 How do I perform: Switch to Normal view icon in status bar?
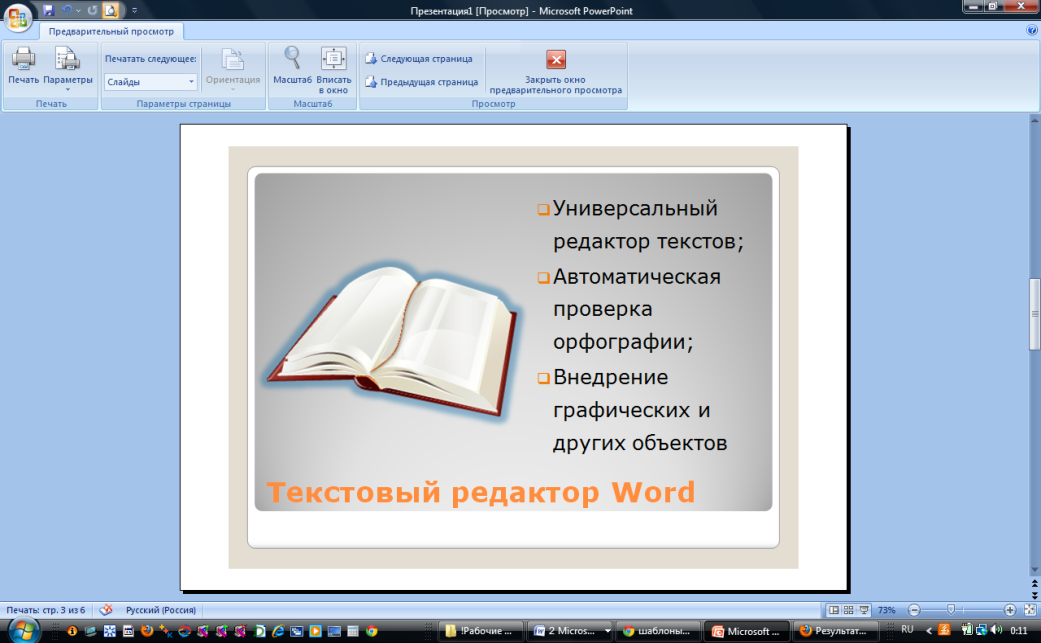[834, 610]
